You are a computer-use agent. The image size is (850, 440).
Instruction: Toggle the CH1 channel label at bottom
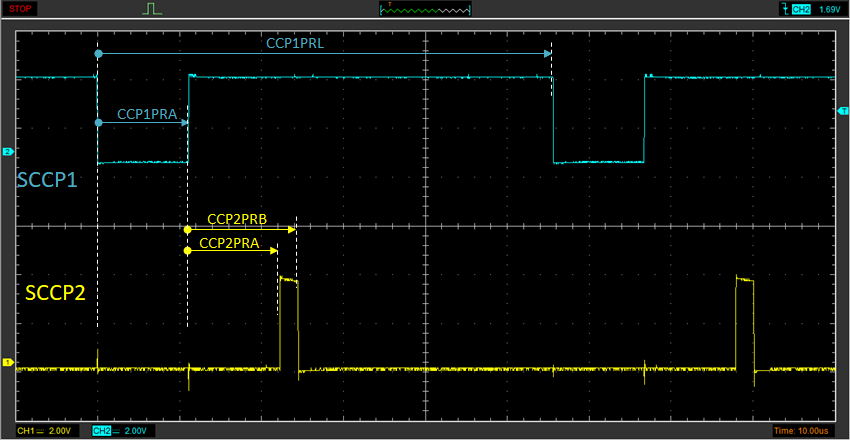click(26, 430)
